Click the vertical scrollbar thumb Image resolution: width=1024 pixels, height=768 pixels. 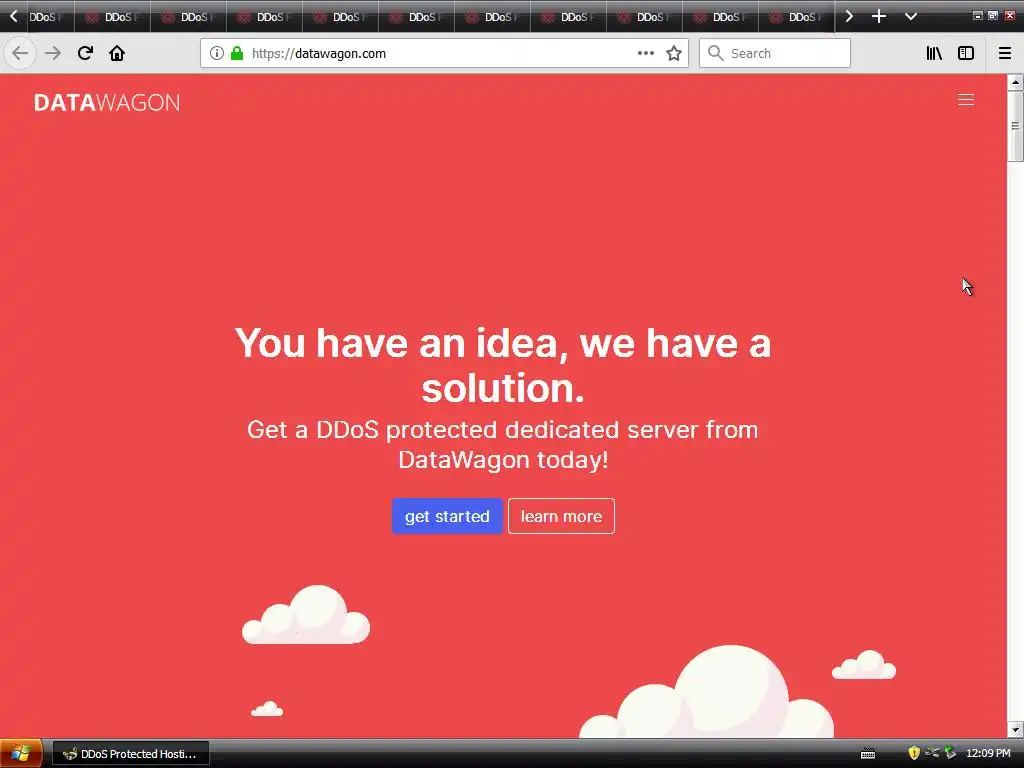click(1015, 125)
